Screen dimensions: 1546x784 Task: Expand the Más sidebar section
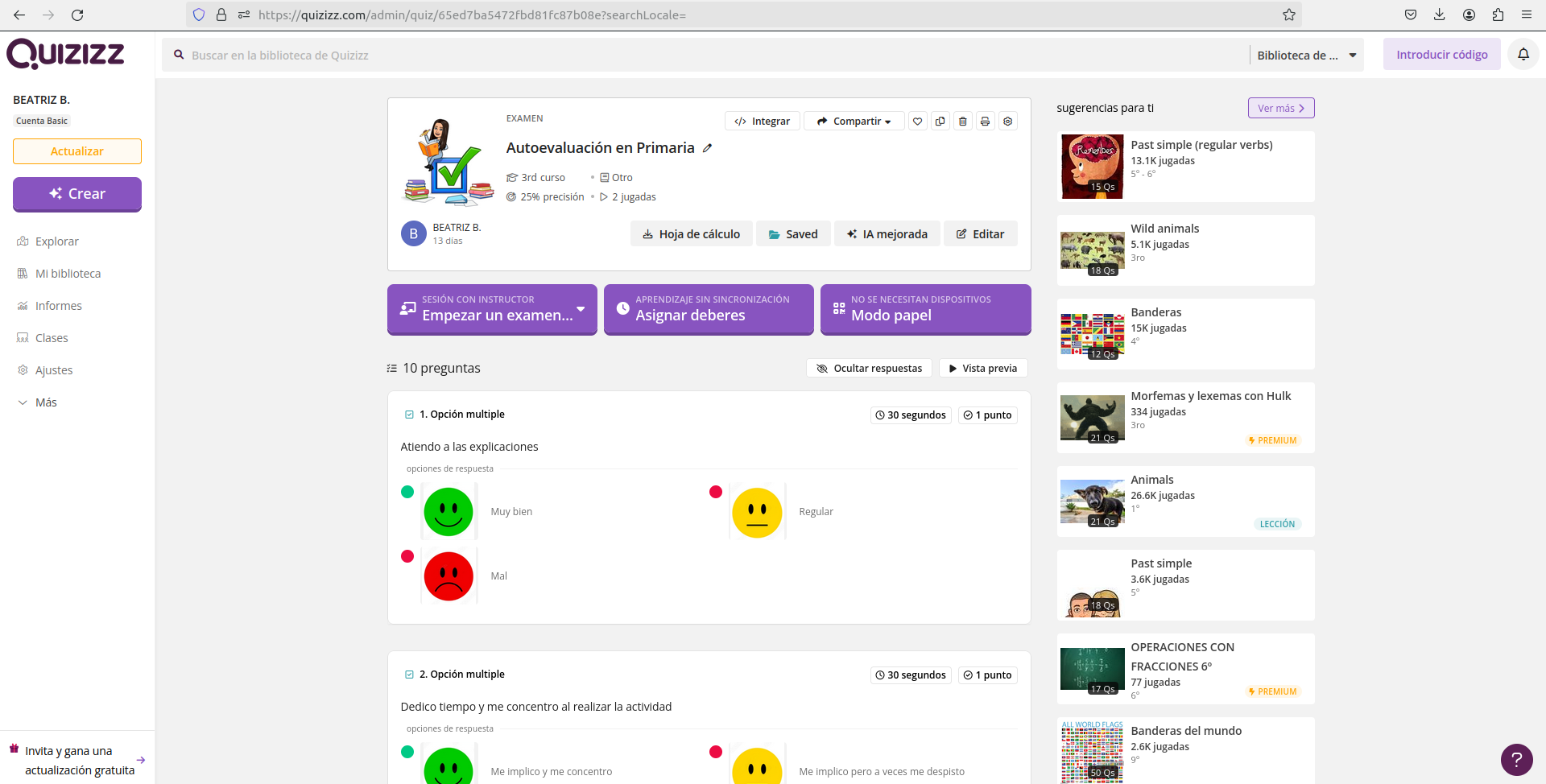[x=46, y=402]
